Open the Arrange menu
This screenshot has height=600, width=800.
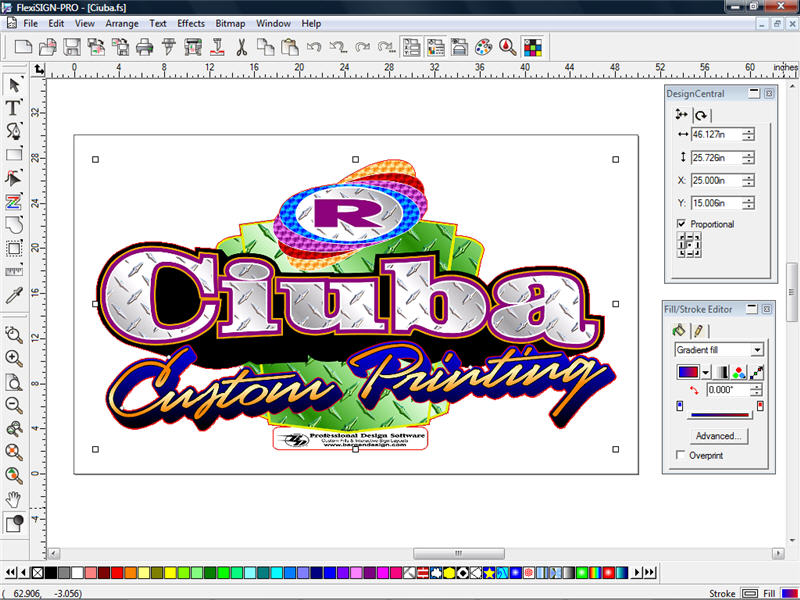point(122,23)
